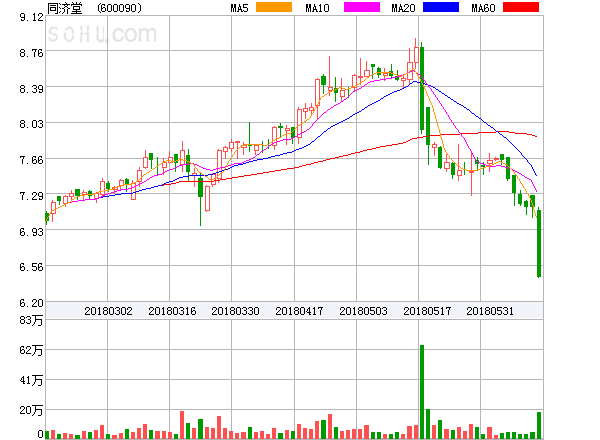This screenshot has height=440, width=600.
Task: Click the 6.93 price axis label
Action: [31, 232]
